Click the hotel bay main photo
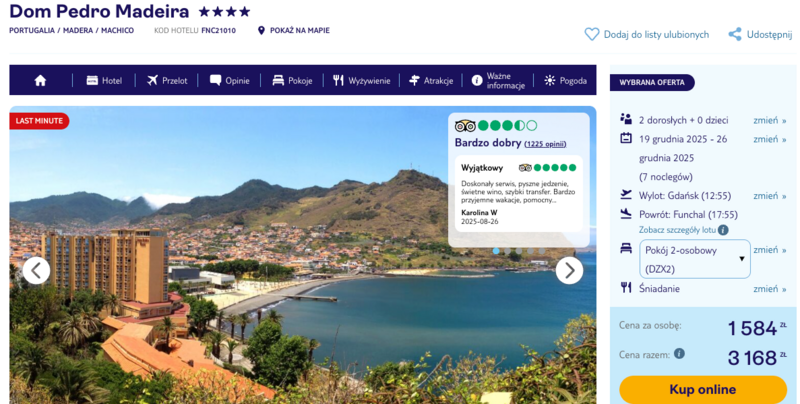The image size is (800, 404). (x=250, y=300)
